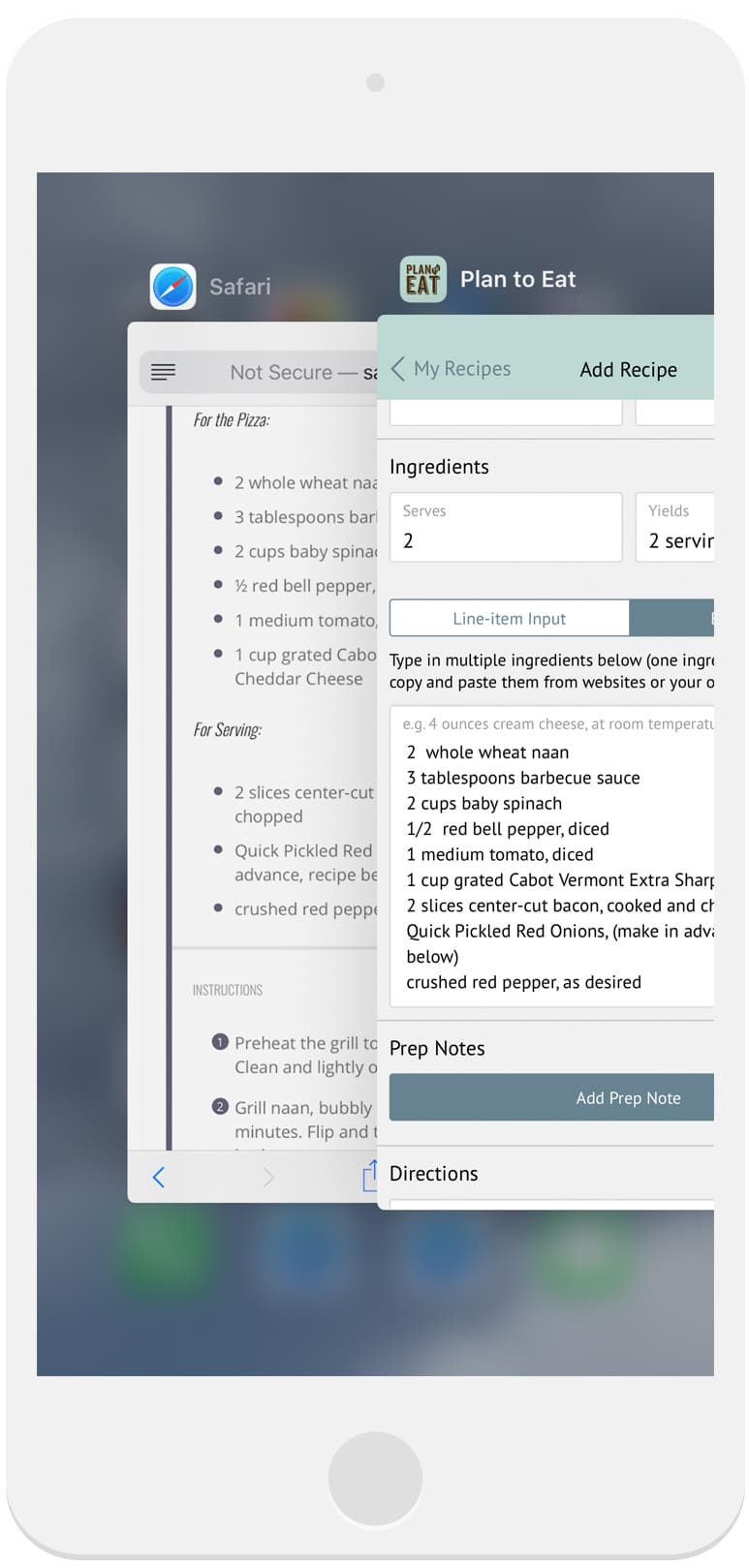Tap Safari's forward arrow icon
This screenshot has width=749, height=1568.
[x=268, y=1177]
